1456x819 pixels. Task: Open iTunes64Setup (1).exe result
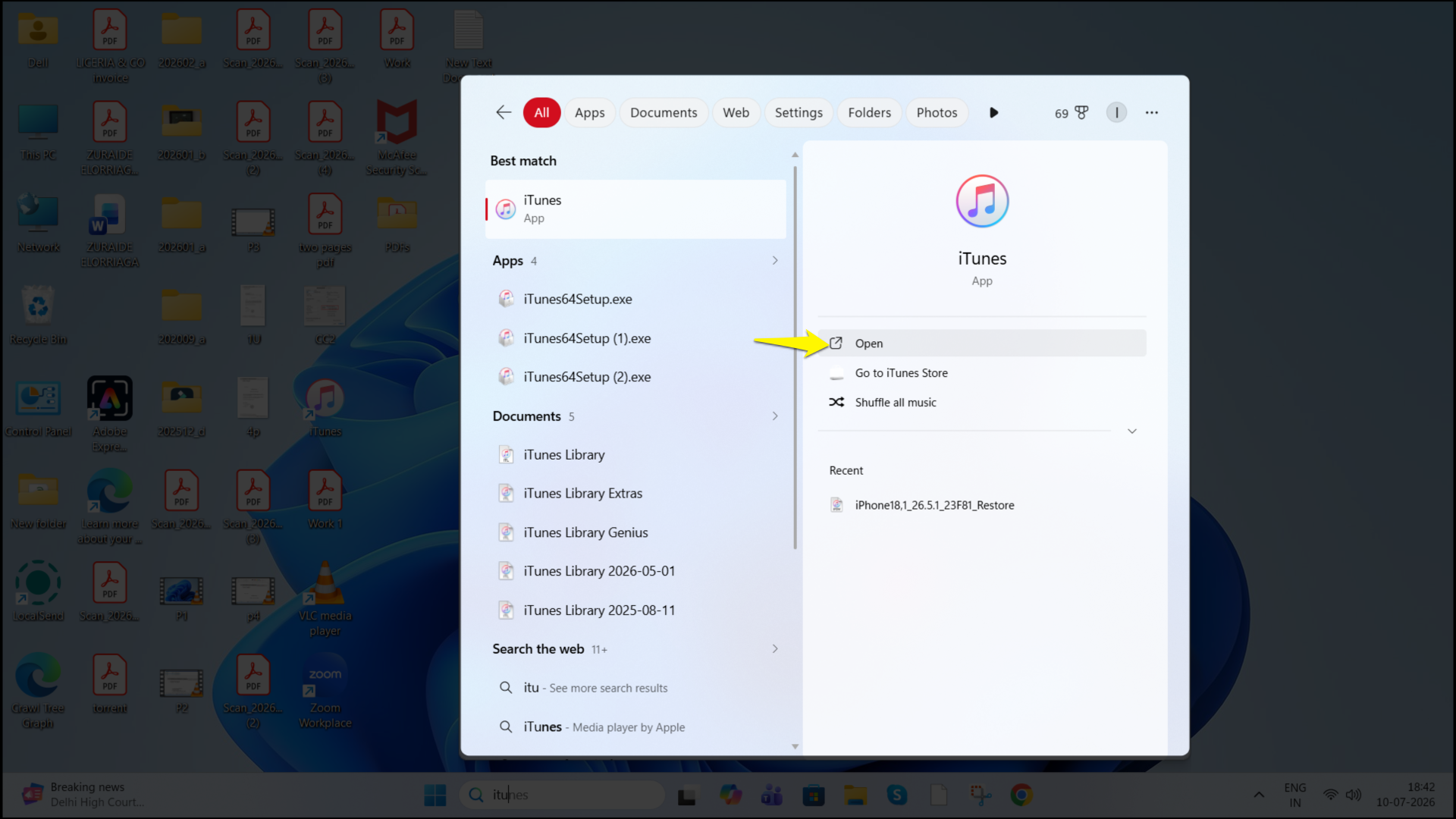coord(635,338)
